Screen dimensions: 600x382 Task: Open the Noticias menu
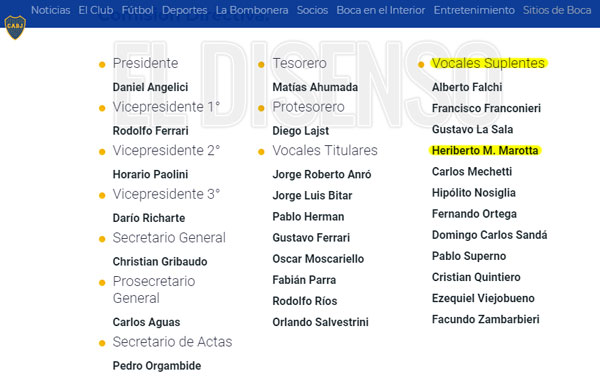(51, 10)
